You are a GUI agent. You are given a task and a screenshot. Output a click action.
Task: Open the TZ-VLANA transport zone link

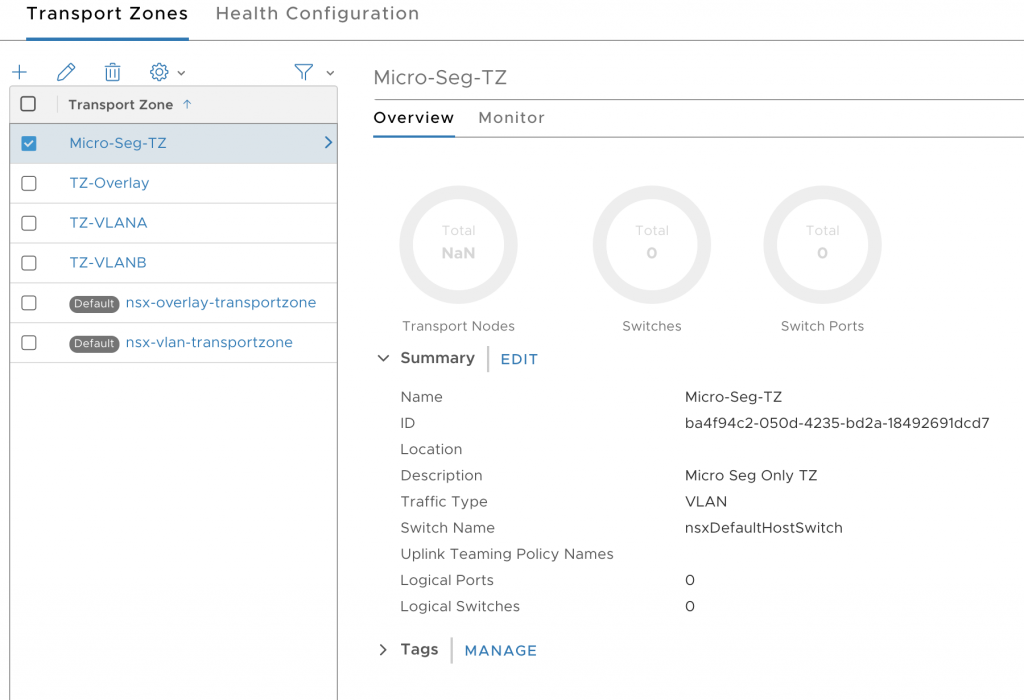tap(108, 223)
